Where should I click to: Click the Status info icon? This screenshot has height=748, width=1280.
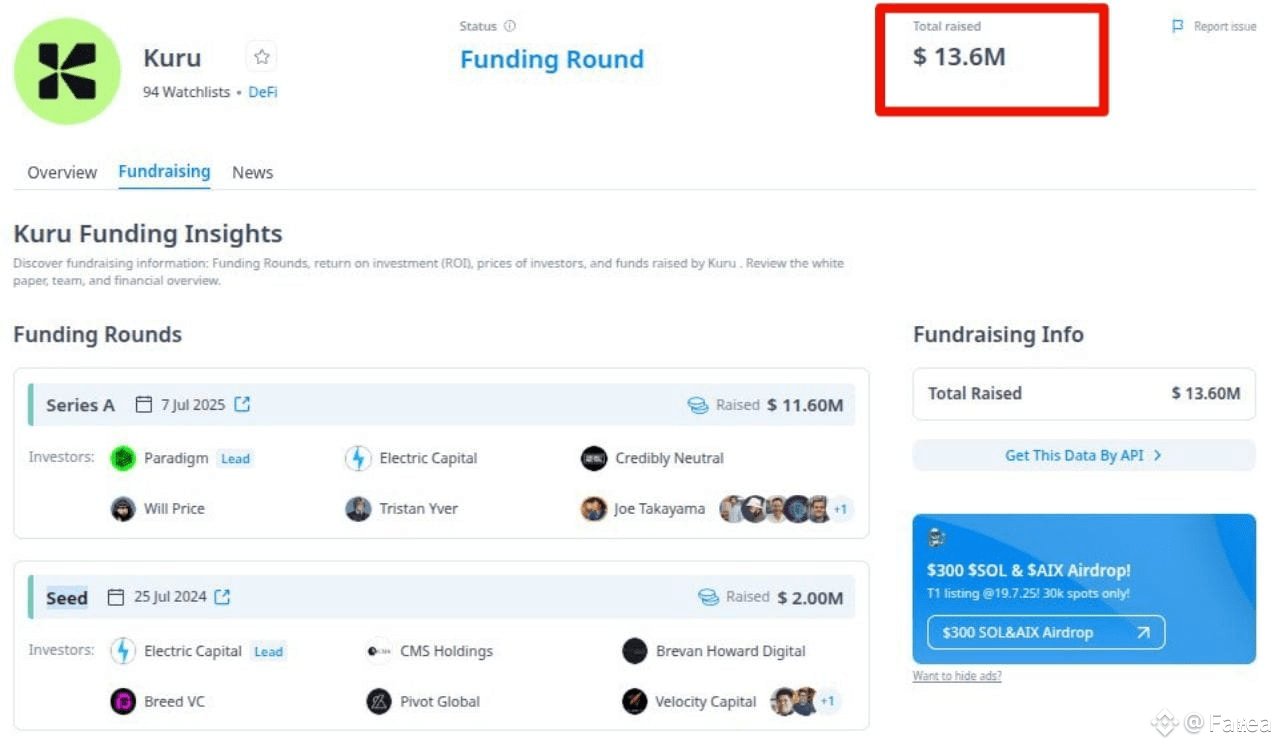[510, 26]
